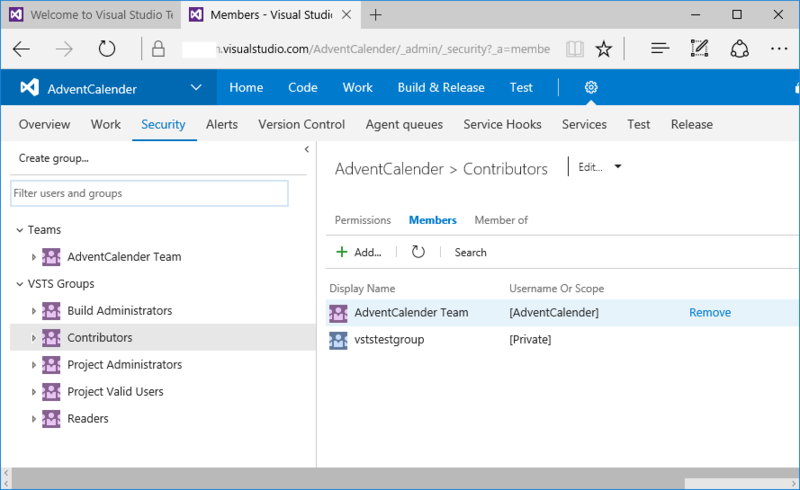Click the Create group... link

click(x=54, y=158)
